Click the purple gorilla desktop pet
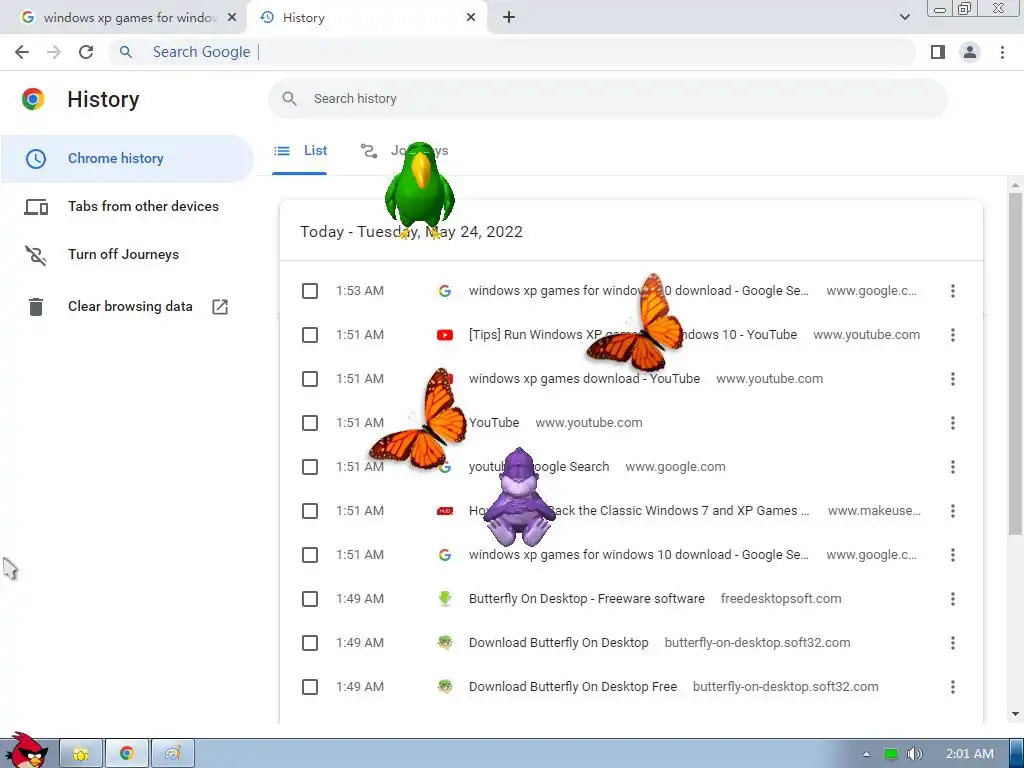Image resolution: width=1024 pixels, height=768 pixels. click(519, 498)
